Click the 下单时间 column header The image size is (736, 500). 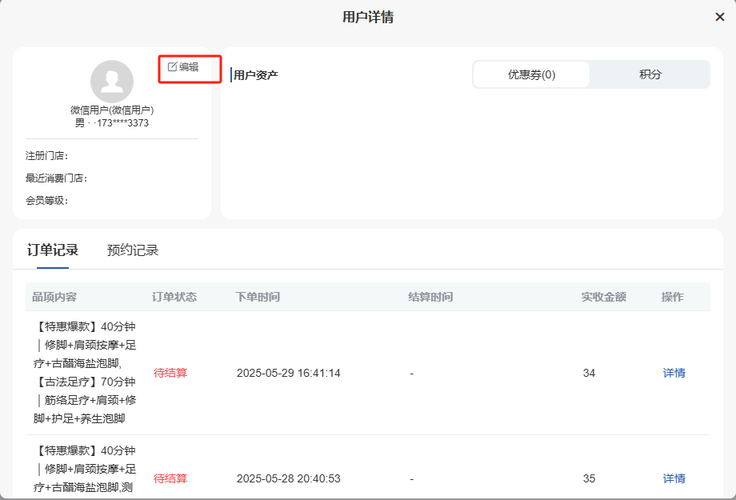(258, 297)
